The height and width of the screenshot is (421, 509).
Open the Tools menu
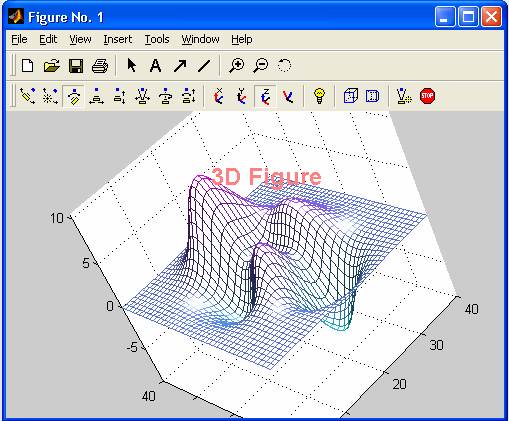coord(157,39)
